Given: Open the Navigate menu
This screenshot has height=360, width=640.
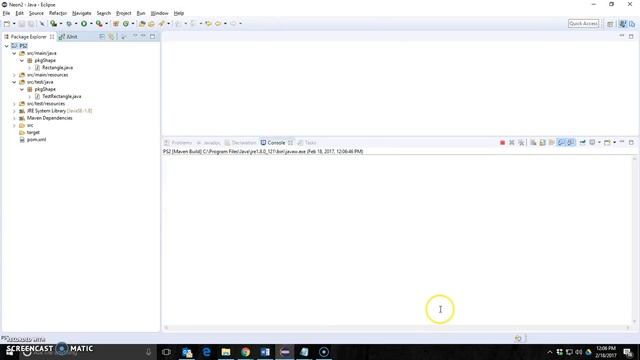Looking at the screenshot, I should (82, 13).
